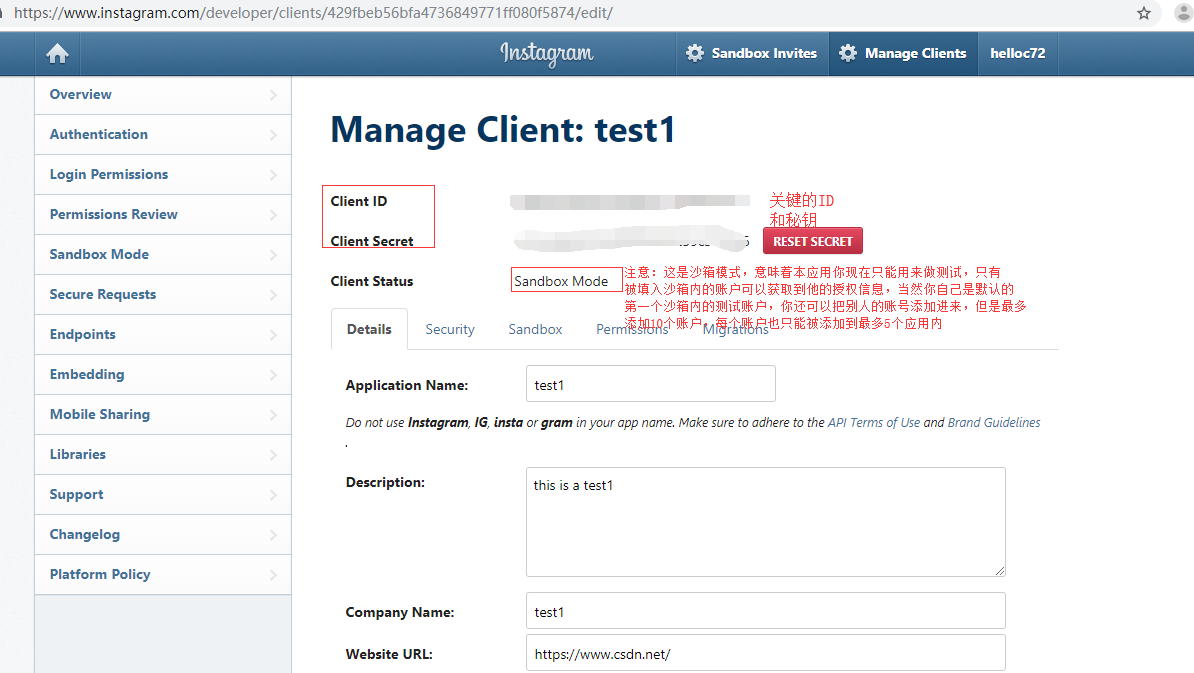Click the Website URL field
1194x673 pixels.
coord(765,653)
